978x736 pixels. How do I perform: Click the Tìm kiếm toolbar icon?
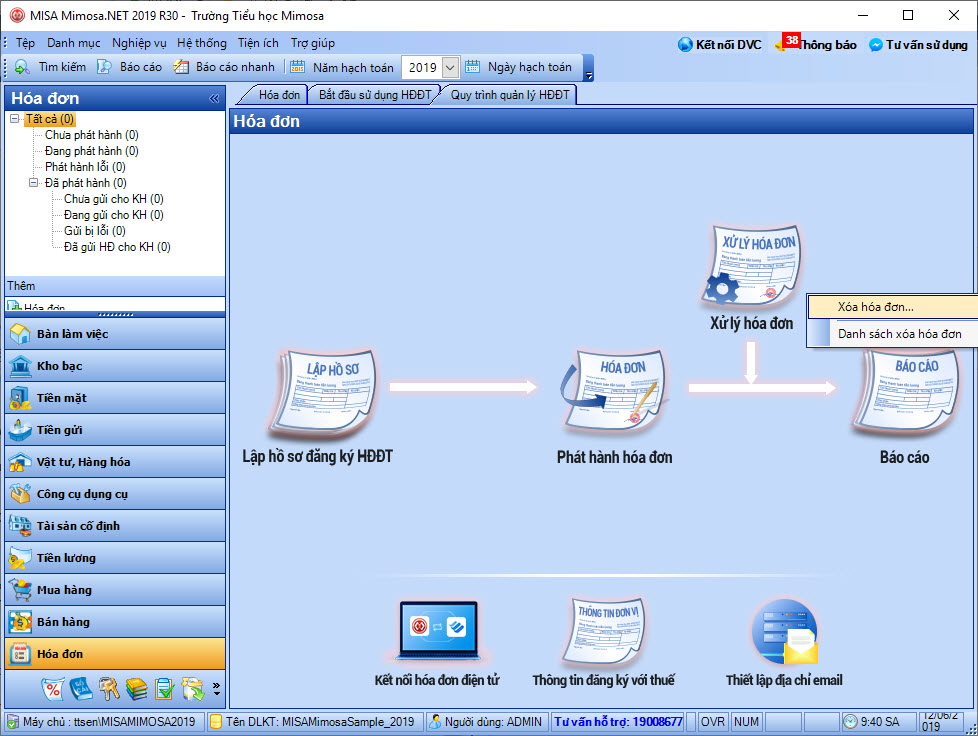[22, 67]
